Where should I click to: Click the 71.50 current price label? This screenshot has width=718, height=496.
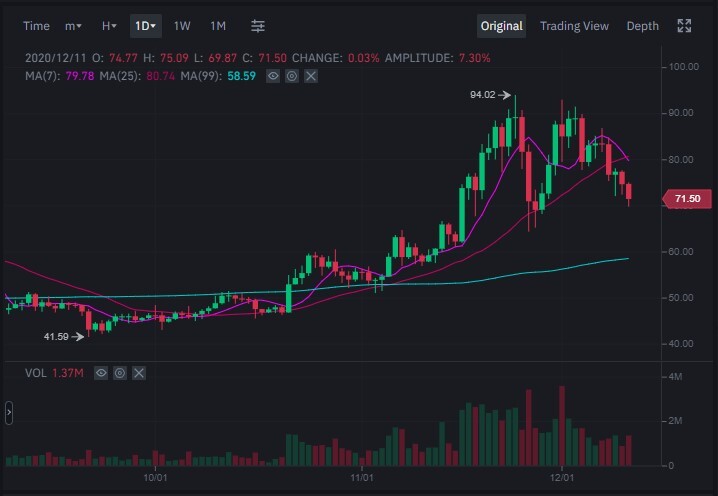pos(687,199)
